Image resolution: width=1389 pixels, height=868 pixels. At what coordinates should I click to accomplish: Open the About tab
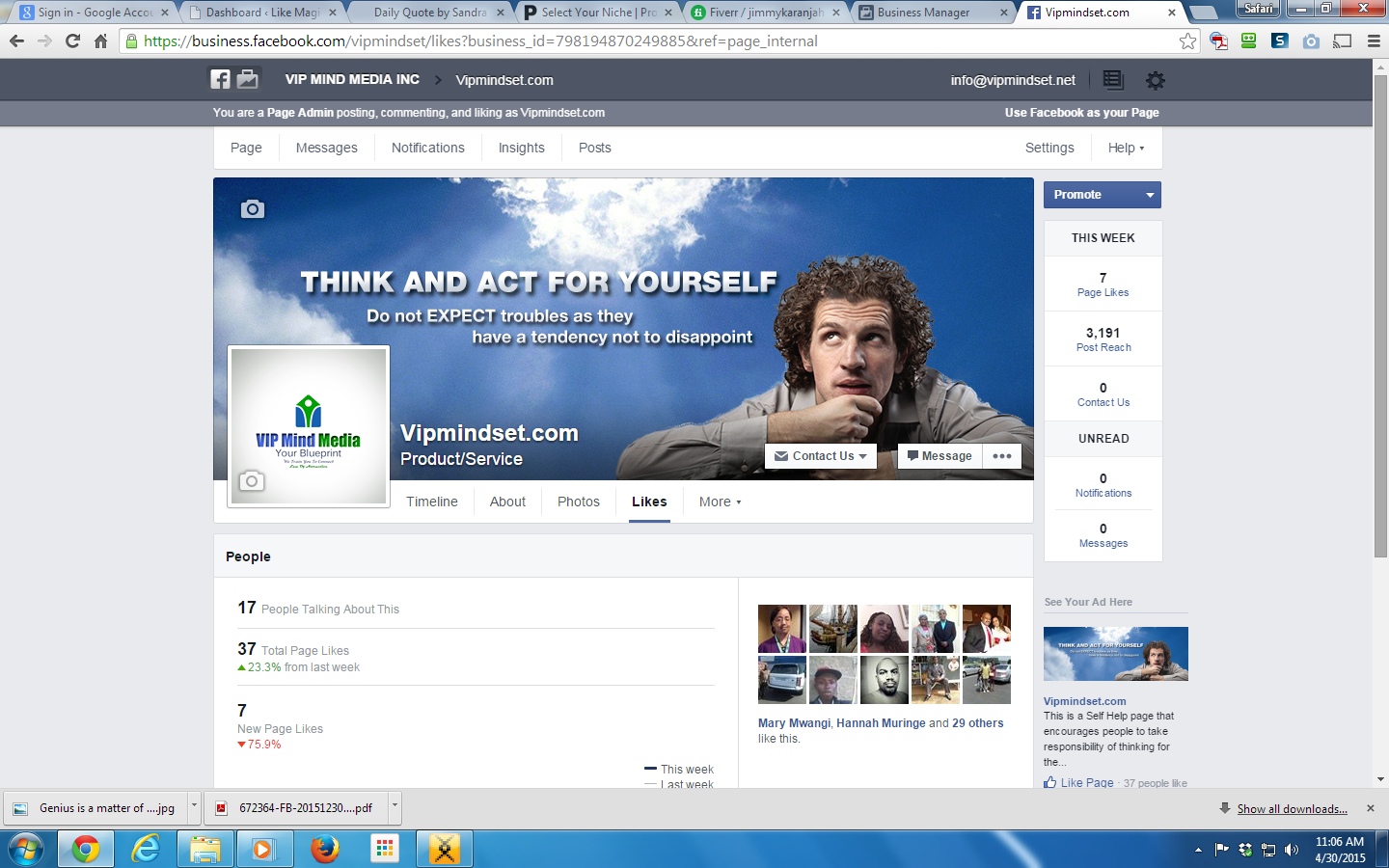[x=507, y=502]
